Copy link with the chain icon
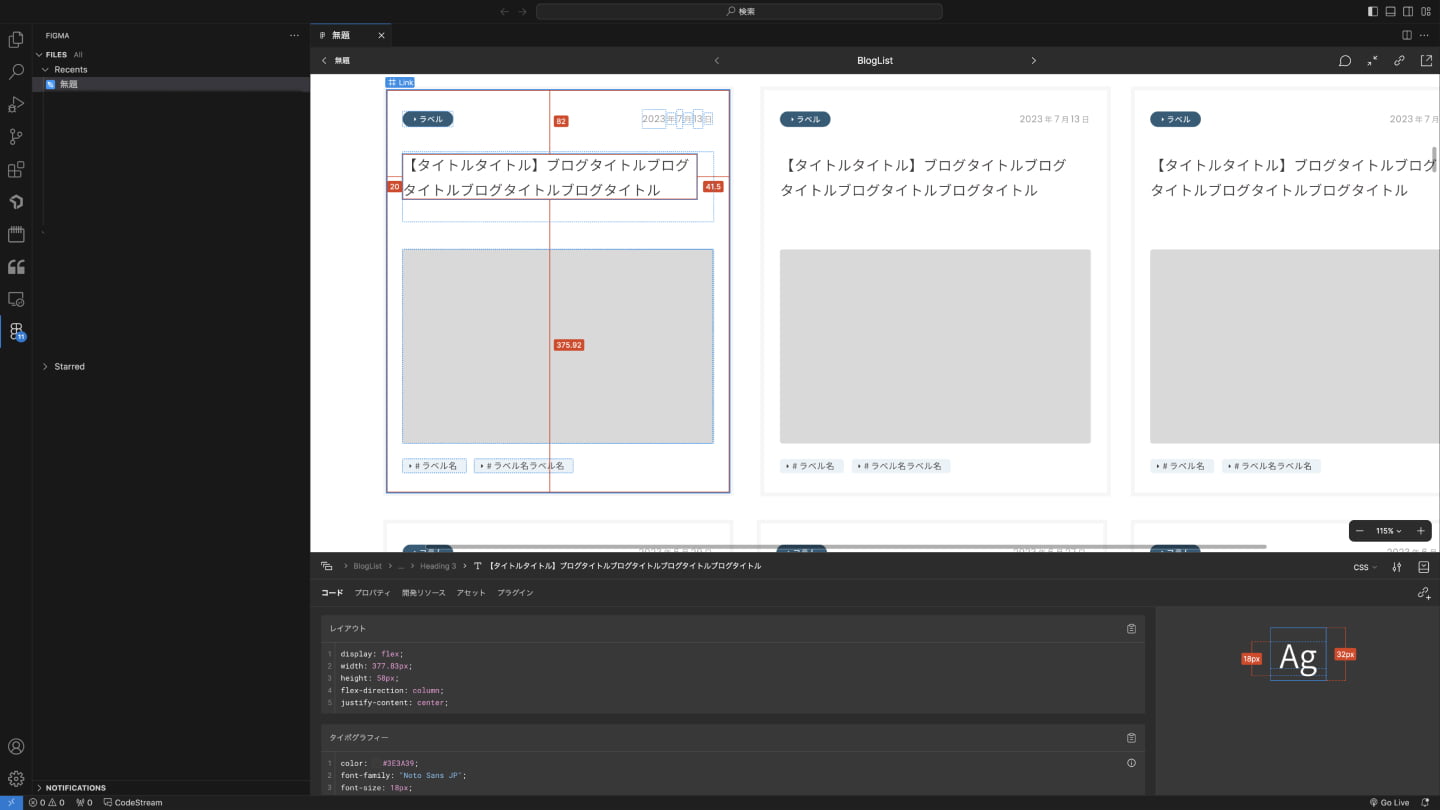The image size is (1440, 810). (1399, 61)
